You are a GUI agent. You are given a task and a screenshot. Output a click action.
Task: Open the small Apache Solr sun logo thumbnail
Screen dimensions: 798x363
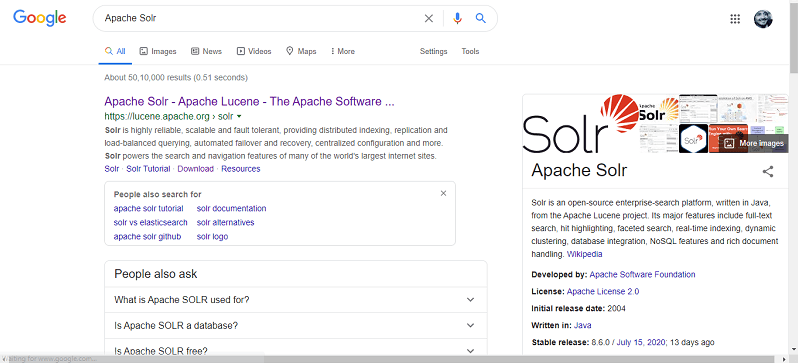click(659, 108)
